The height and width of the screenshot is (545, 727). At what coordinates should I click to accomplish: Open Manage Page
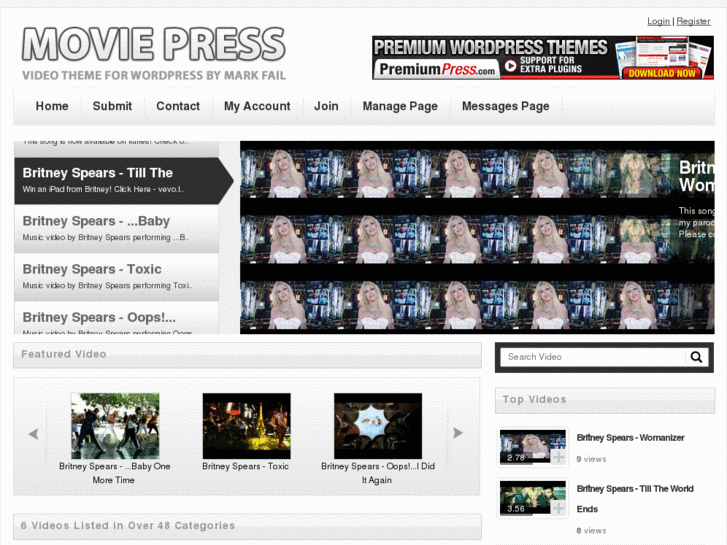click(x=400, y=106)
